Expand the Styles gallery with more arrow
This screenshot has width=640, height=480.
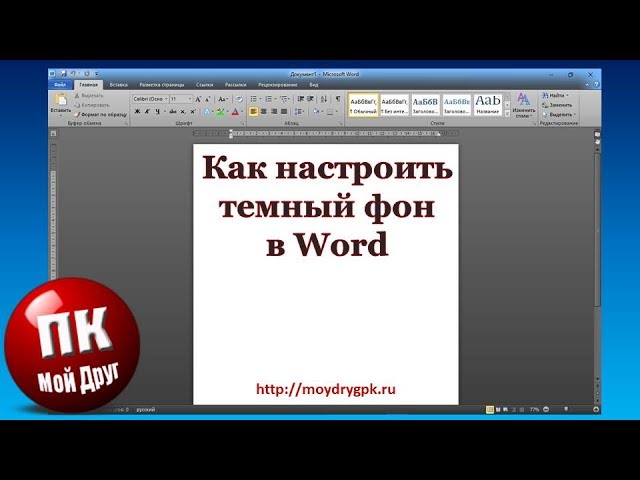[507, 113]
